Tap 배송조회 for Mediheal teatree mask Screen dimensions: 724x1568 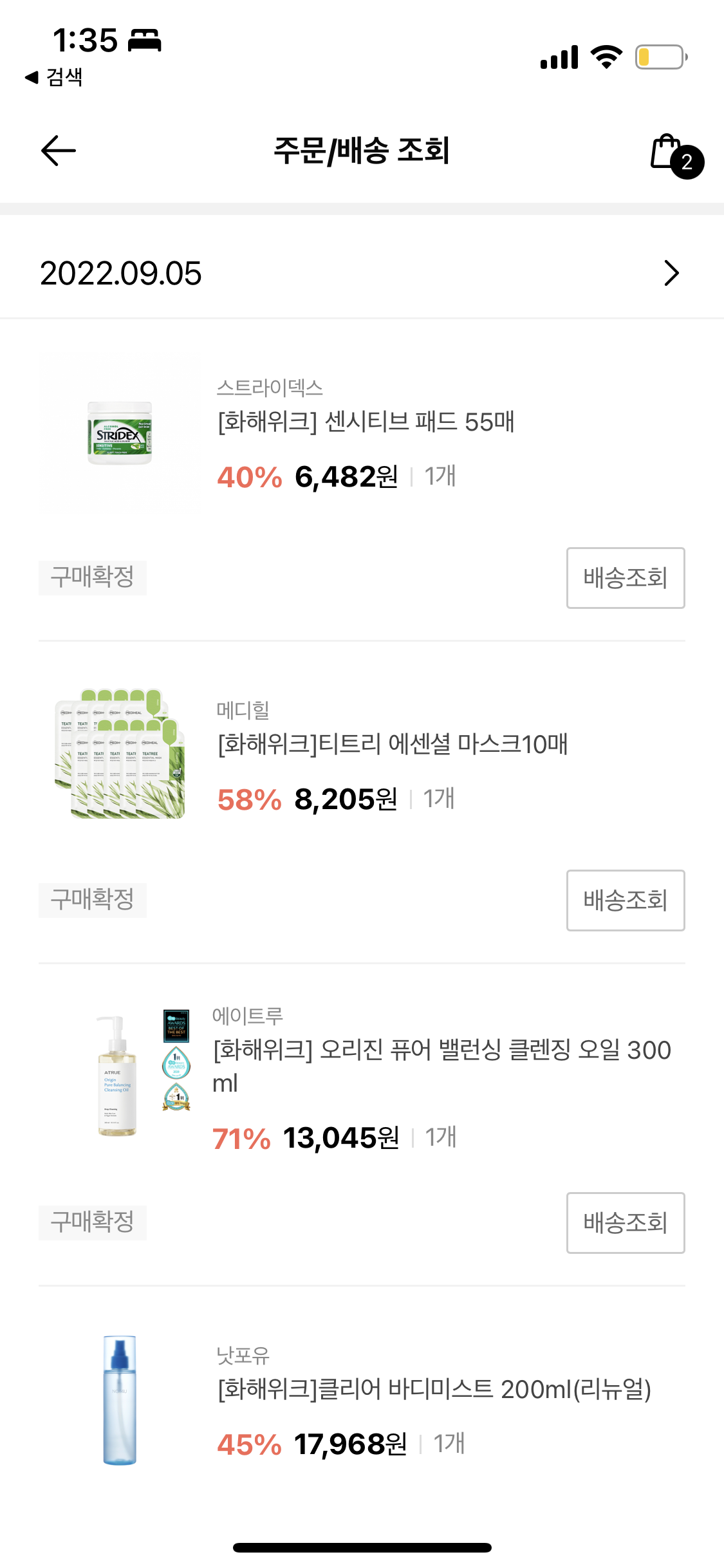[x=625, y=900]
